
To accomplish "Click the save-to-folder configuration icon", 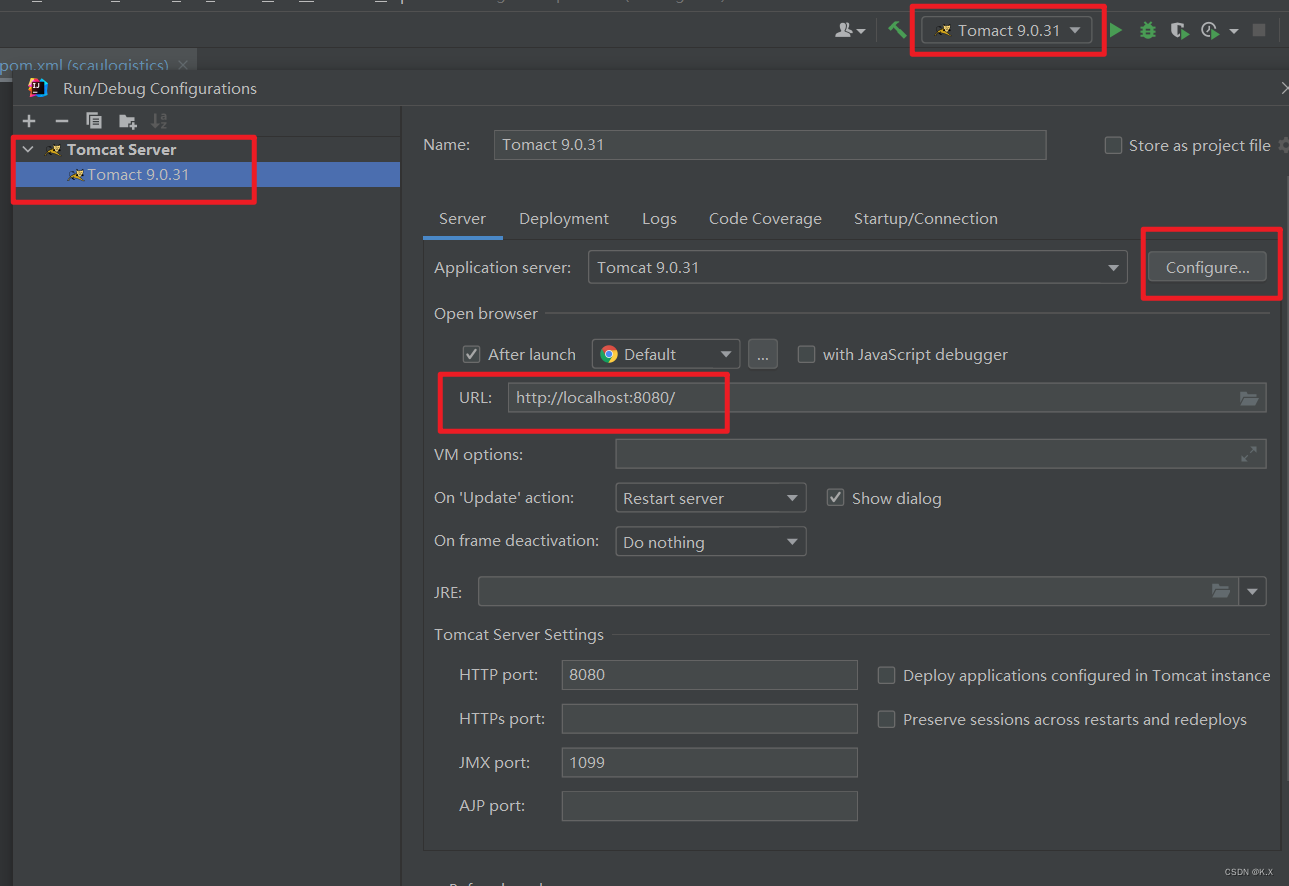I will point(127,121).
